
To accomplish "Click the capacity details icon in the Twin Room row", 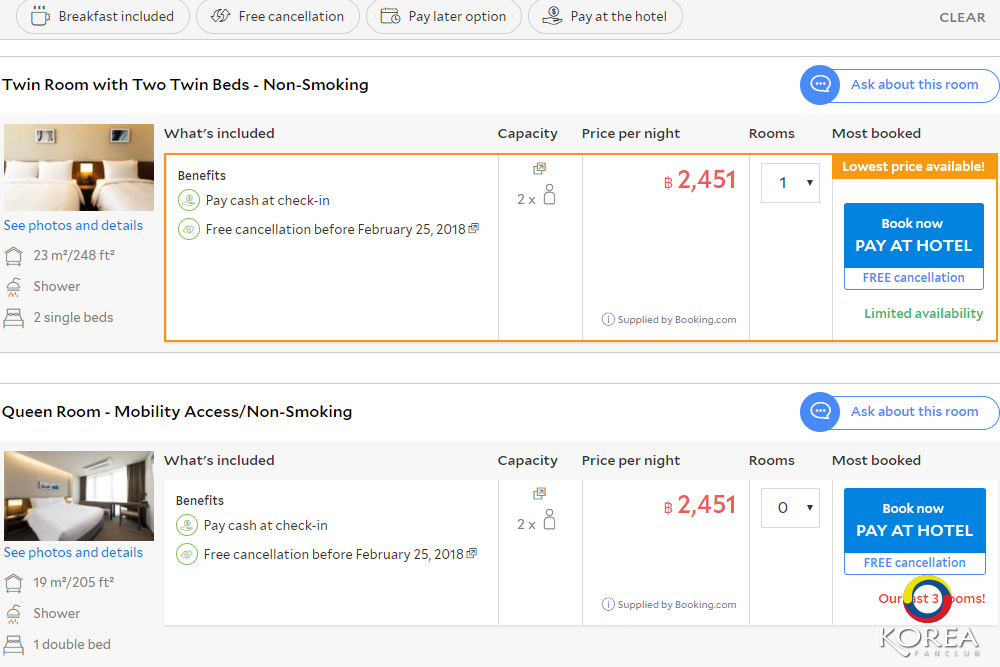I will tap(540, 169).
